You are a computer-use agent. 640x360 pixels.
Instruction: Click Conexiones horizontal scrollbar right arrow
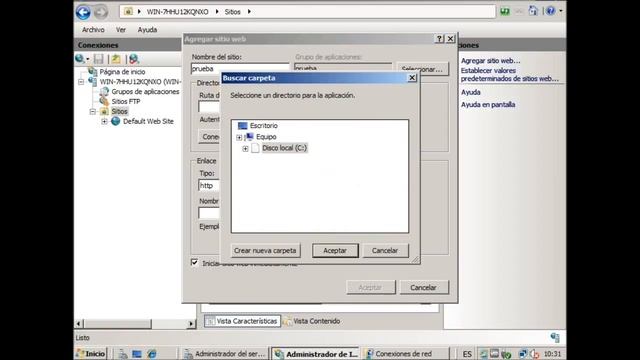click(x=191, y=324)
